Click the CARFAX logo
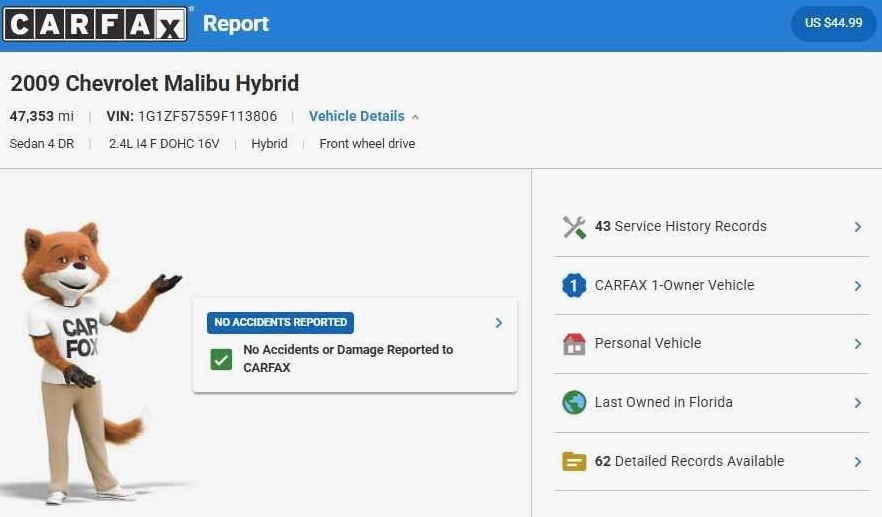 coord(95,24)
